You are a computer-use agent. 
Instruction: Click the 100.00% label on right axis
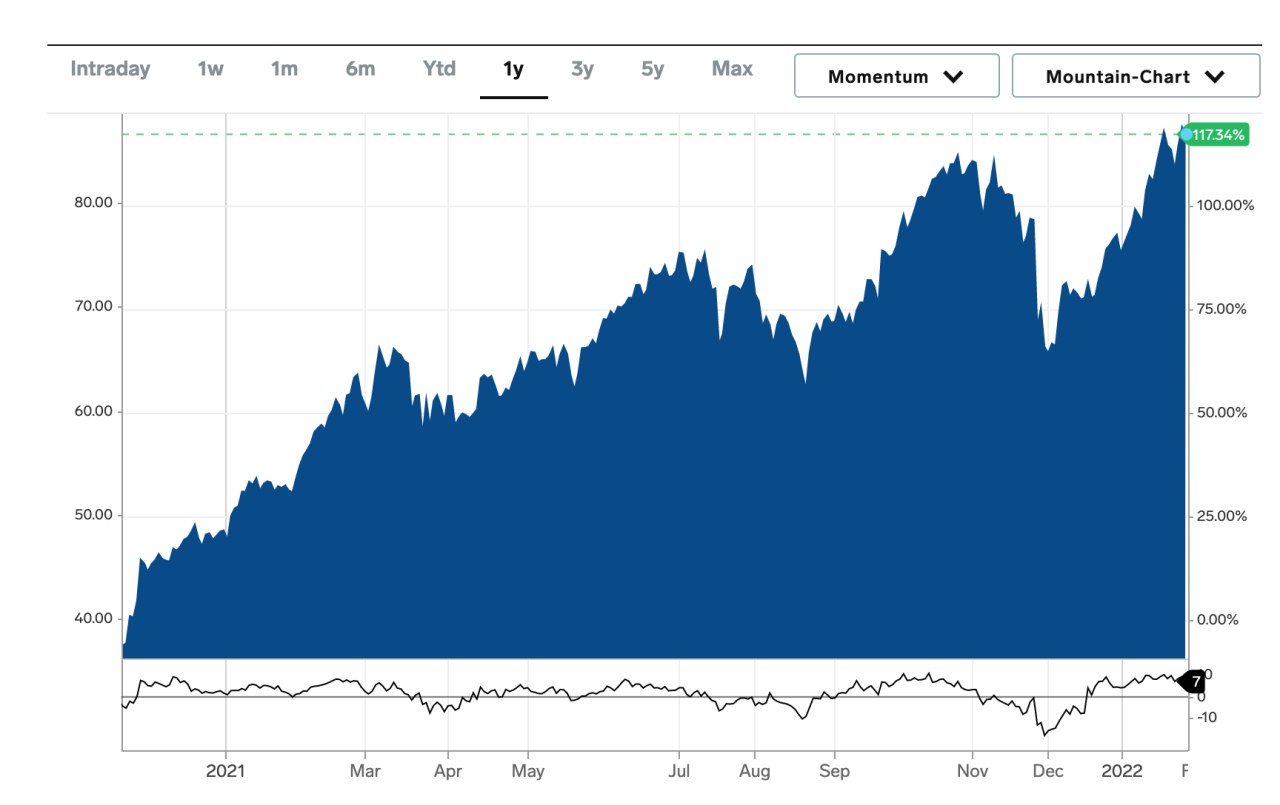(x=1224, y=205)
